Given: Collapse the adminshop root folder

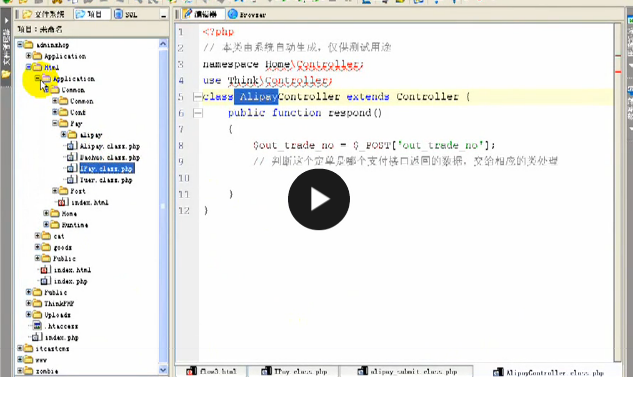Looking at the screenshot, I should pos(20,44).
